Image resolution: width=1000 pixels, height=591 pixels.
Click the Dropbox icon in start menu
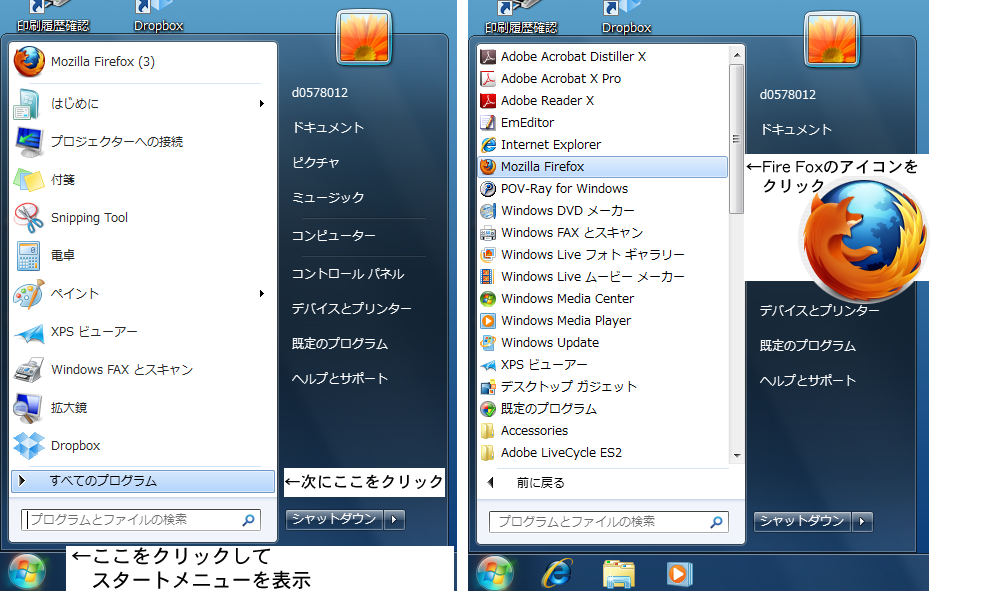point(28,445)
